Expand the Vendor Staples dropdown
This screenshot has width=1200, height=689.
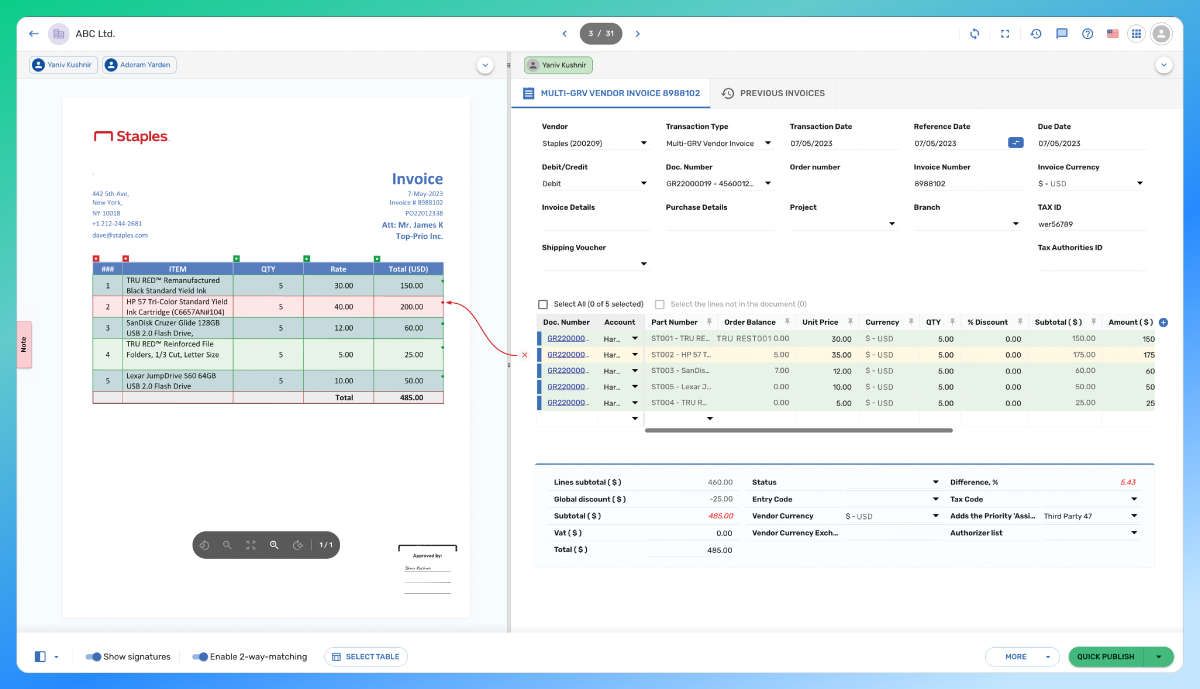coord(595,143)
